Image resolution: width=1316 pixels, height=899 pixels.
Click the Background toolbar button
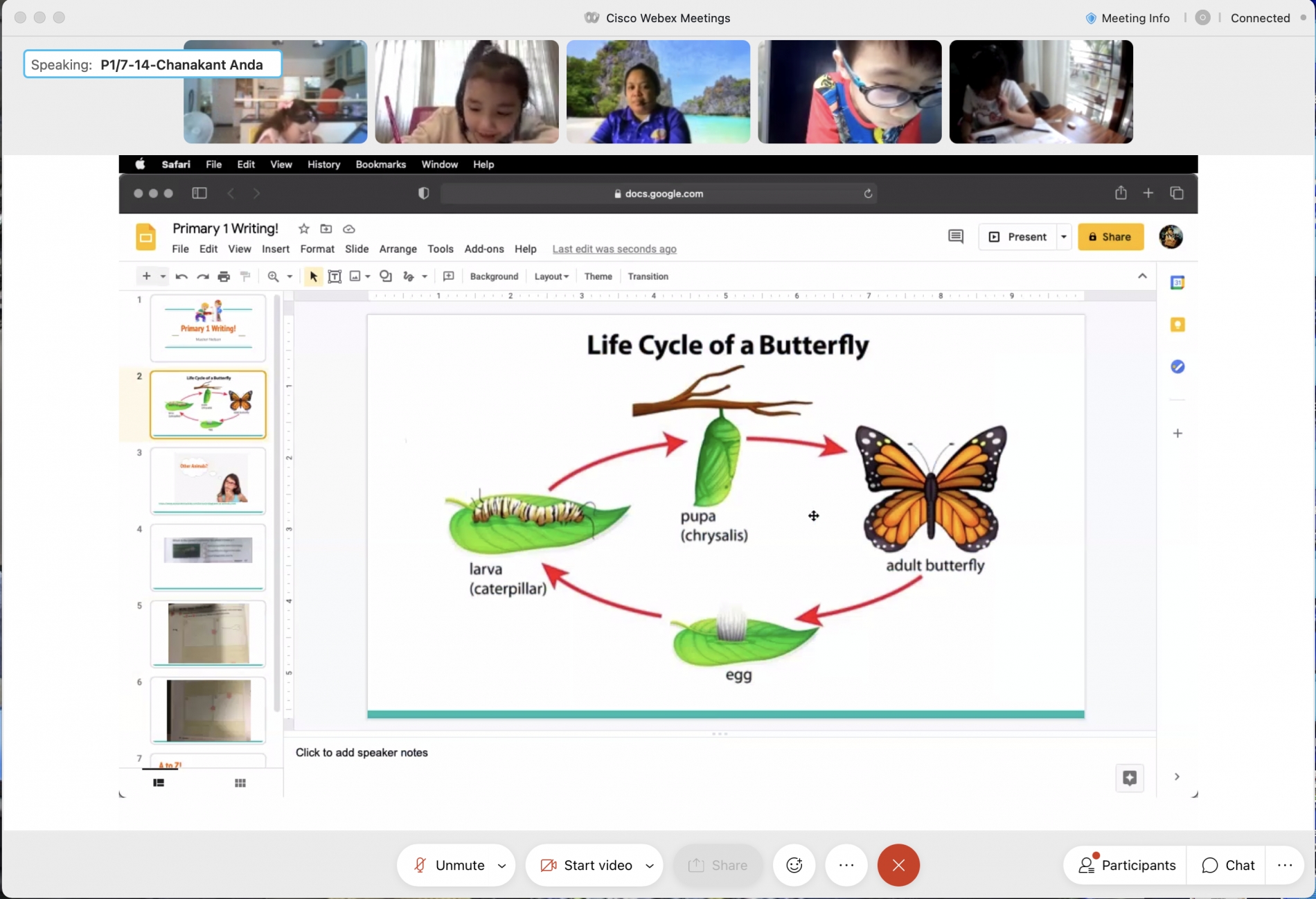[x=494, y=276]
